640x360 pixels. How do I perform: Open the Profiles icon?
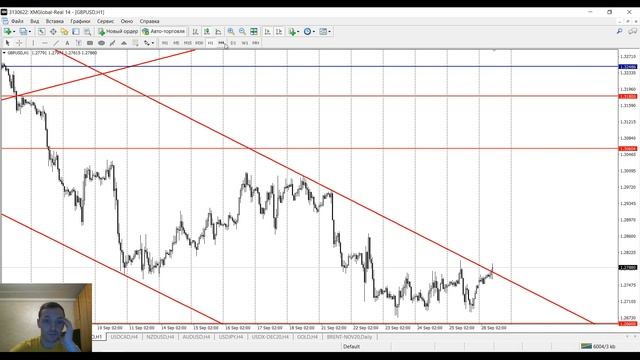coord(23,31)
